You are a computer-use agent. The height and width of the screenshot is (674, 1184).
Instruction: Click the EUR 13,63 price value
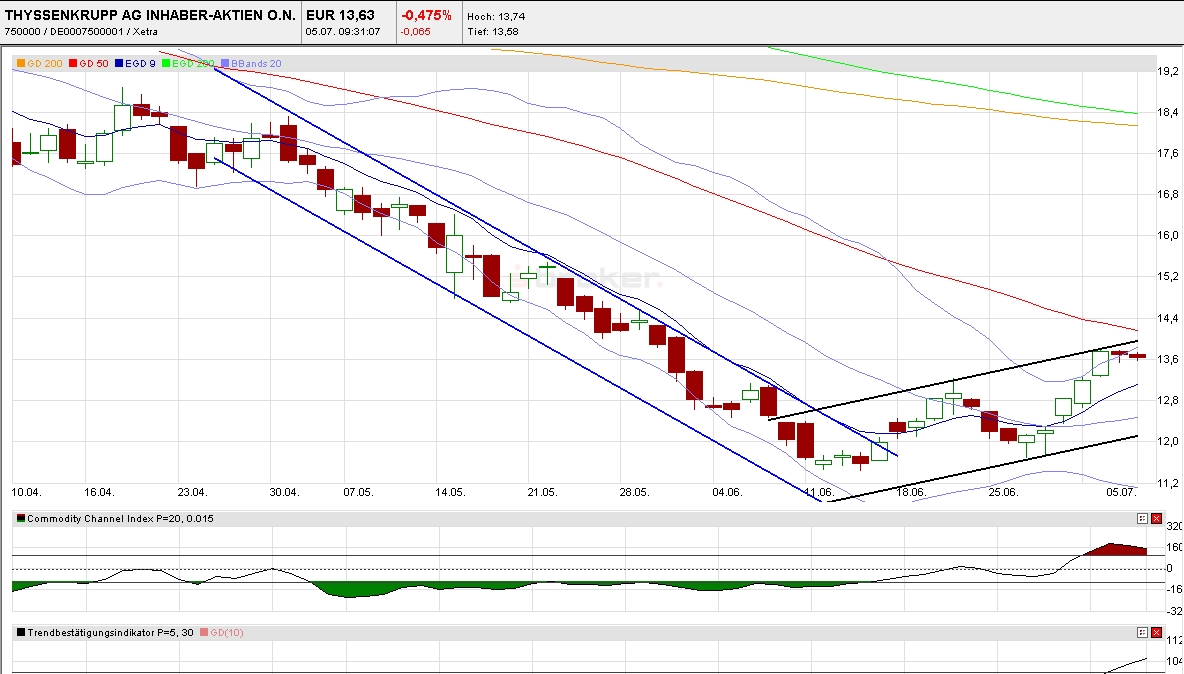(x=340, y=15)
